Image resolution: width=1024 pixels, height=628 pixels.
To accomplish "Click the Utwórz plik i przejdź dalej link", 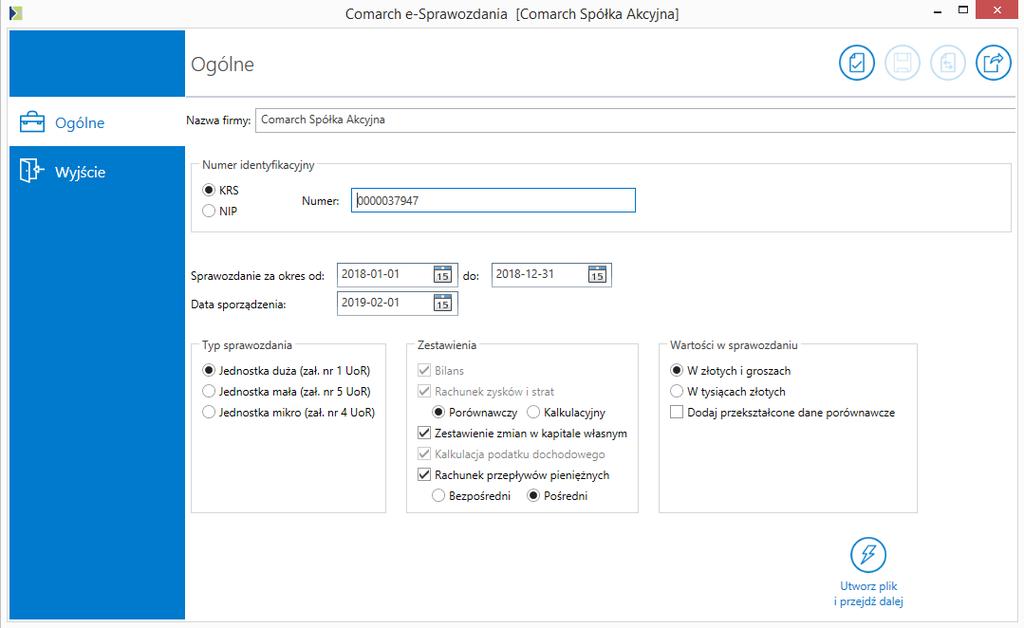I will (868, 593).
